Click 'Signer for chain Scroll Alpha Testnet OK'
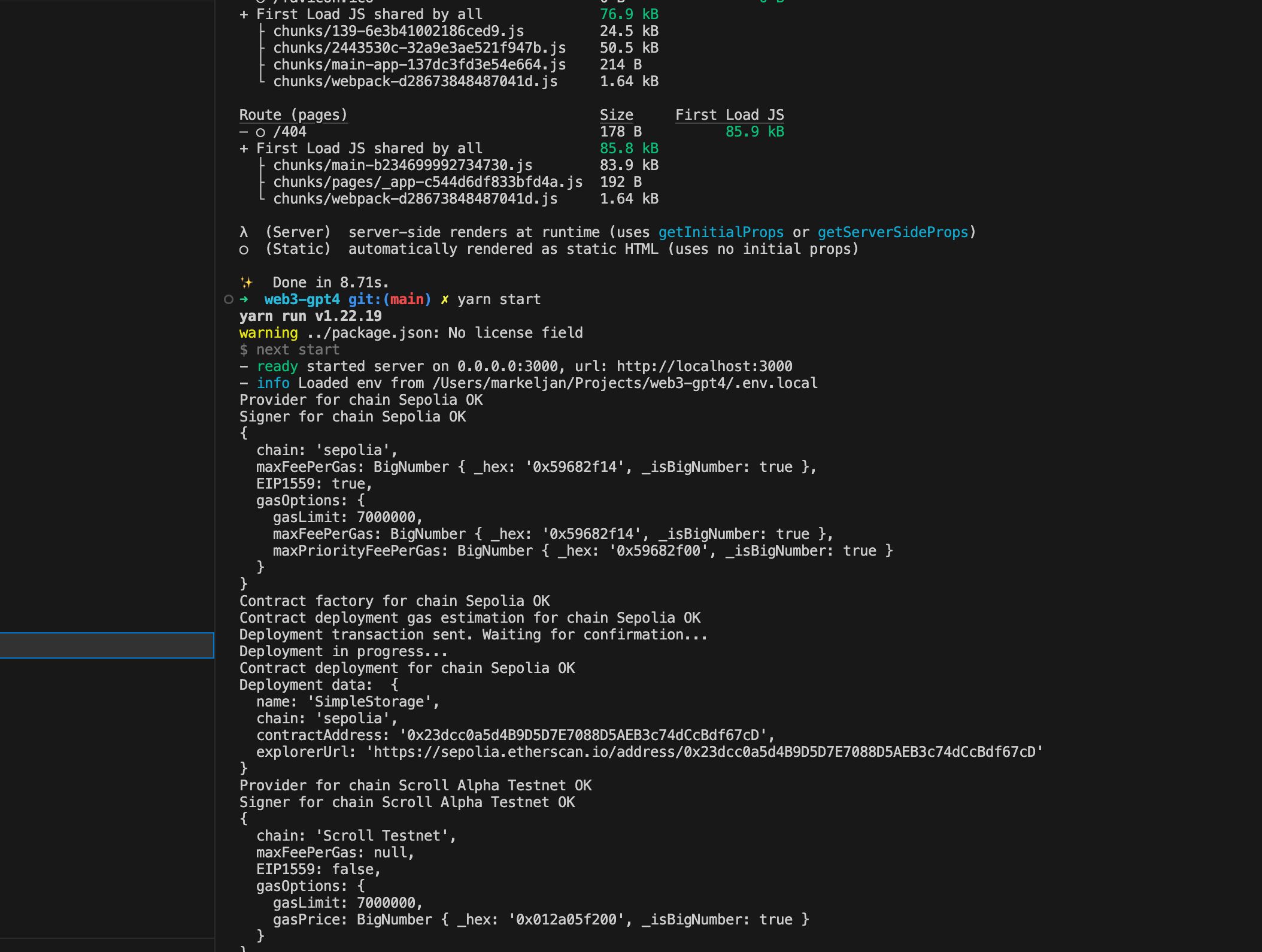1262x952 pixels. click(x=407, y=802)
